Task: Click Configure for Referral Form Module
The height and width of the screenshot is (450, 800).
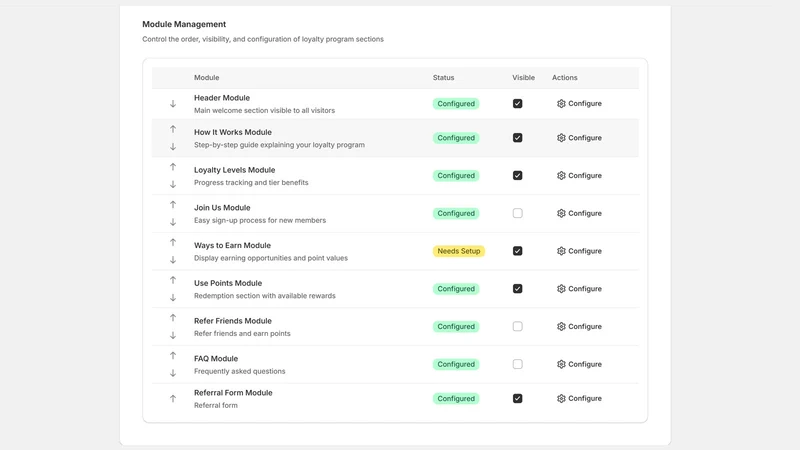Action: (579, 398)
